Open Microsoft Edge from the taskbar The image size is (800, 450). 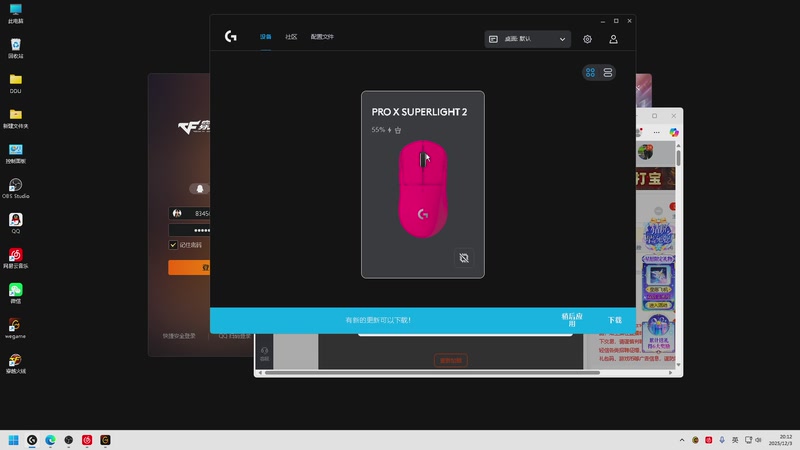51,440
